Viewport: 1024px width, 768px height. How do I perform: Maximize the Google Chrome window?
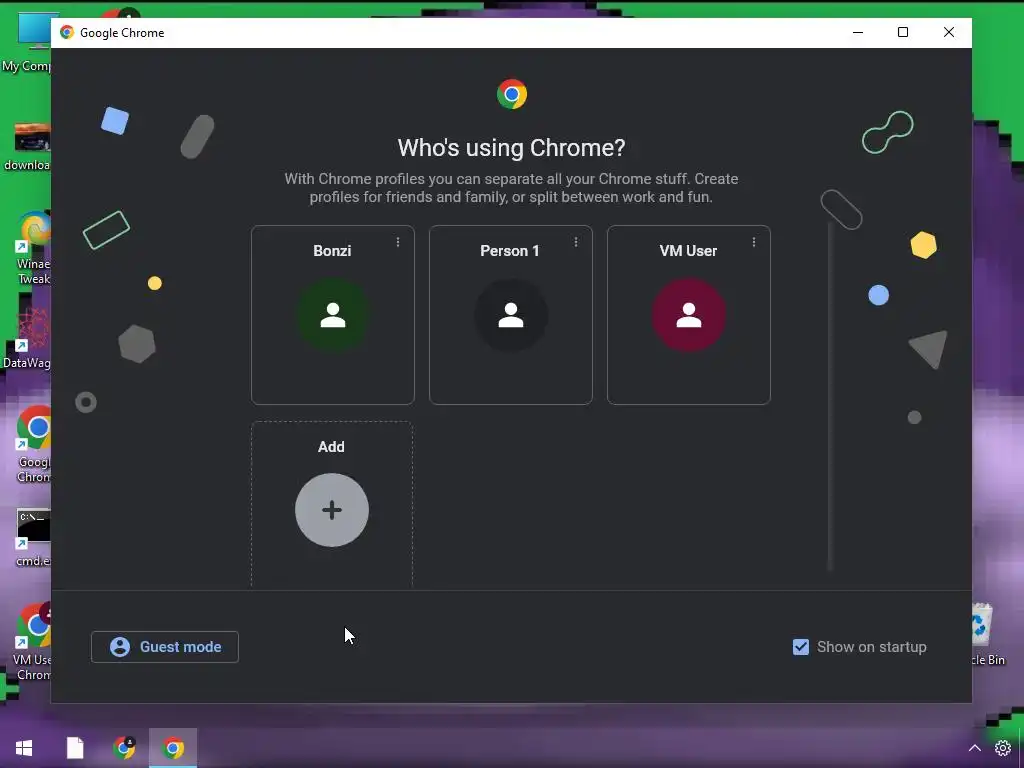[903, 33]
